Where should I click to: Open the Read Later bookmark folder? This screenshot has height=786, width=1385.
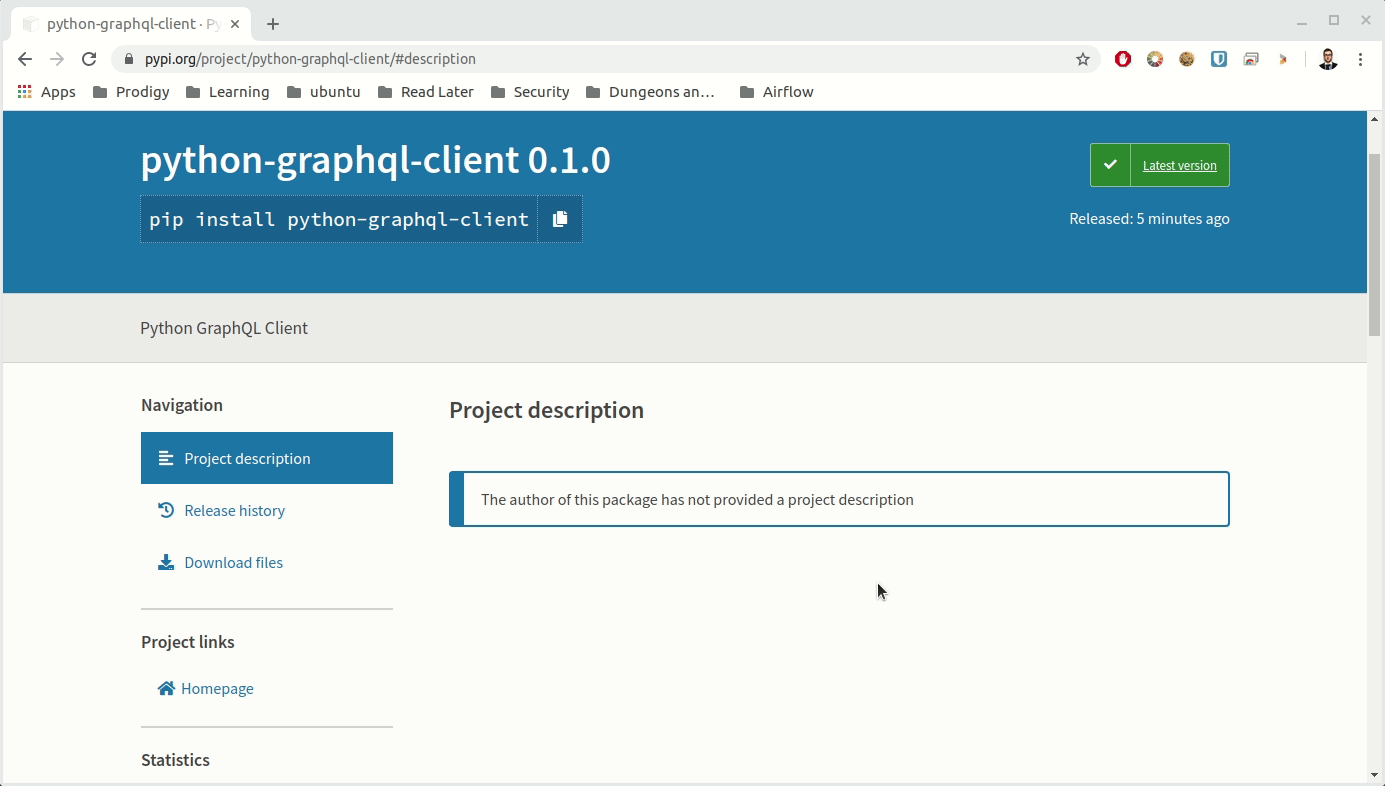[x=426, y=92]
